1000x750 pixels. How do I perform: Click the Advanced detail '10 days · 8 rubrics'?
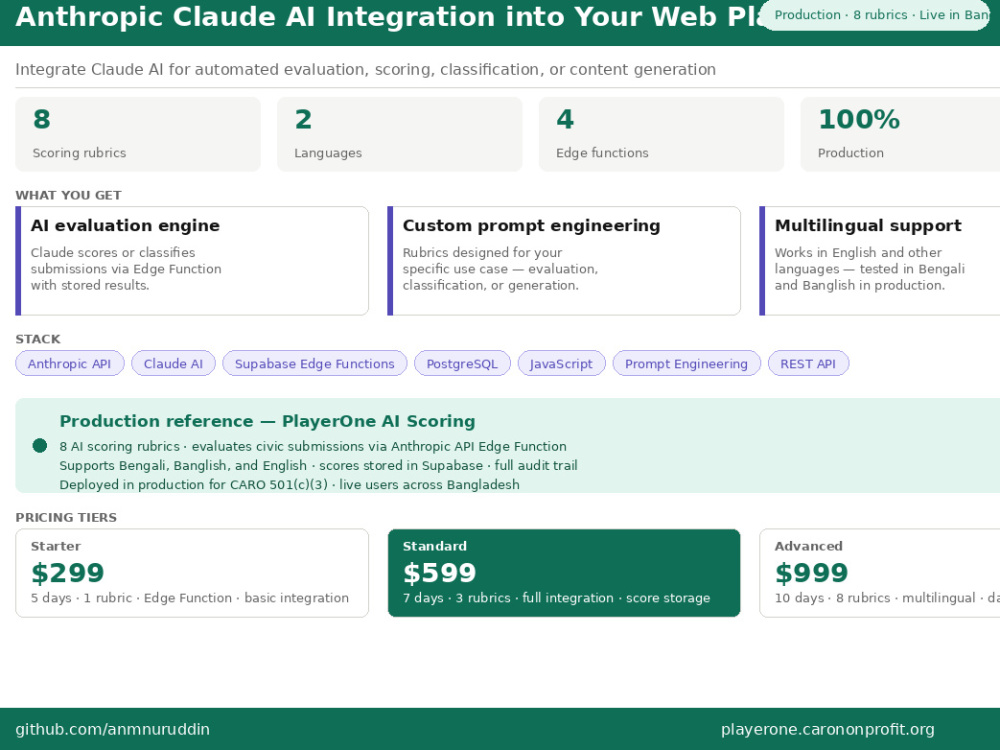tap(887, 598)
